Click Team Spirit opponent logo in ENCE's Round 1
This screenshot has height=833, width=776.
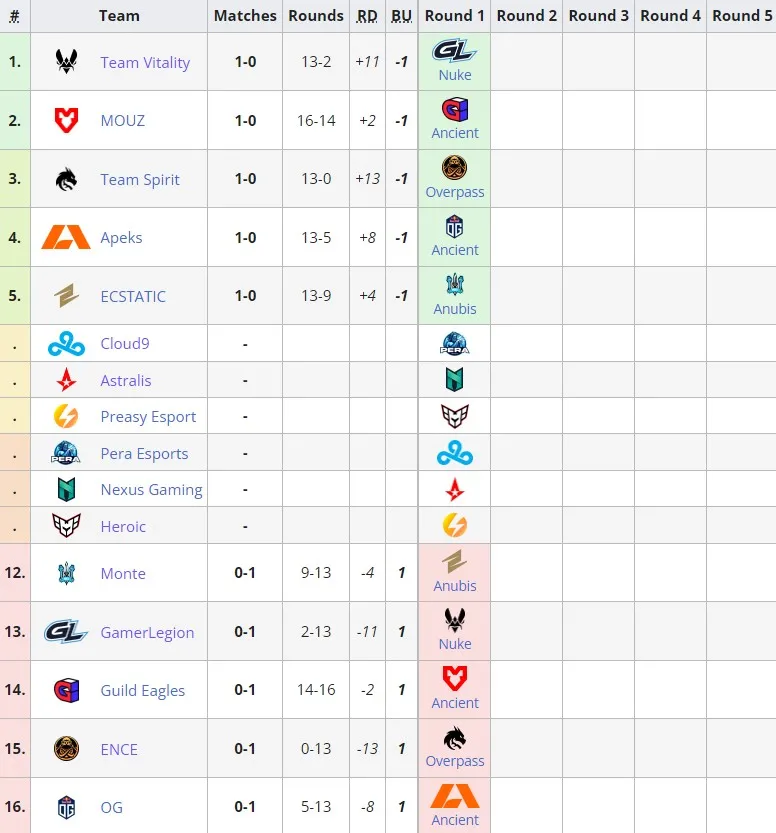click(x=455, y=737)
